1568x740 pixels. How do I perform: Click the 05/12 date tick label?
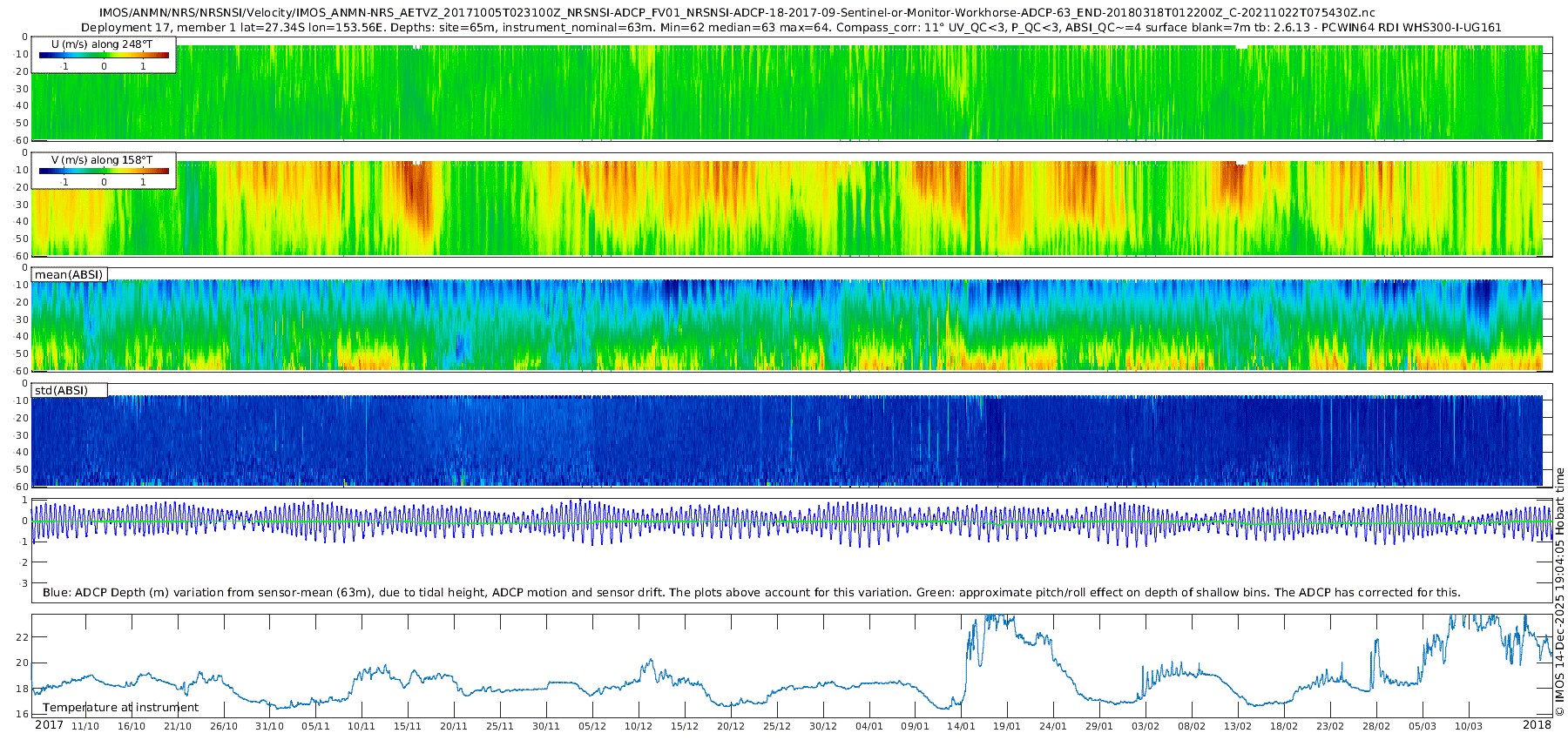592,726
